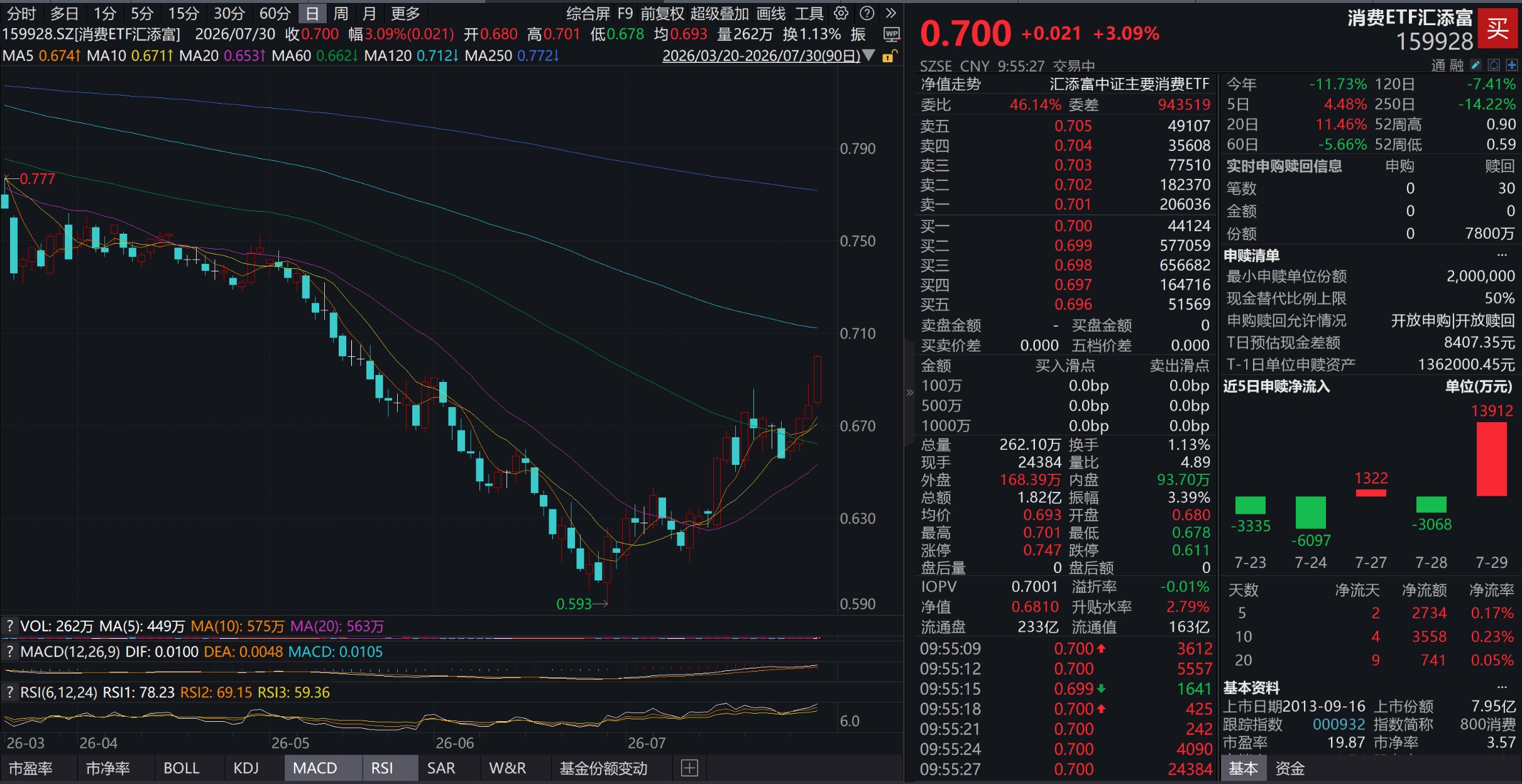Click the add indicator plus box
This screenshot has width=1522, height=784.
689,768
